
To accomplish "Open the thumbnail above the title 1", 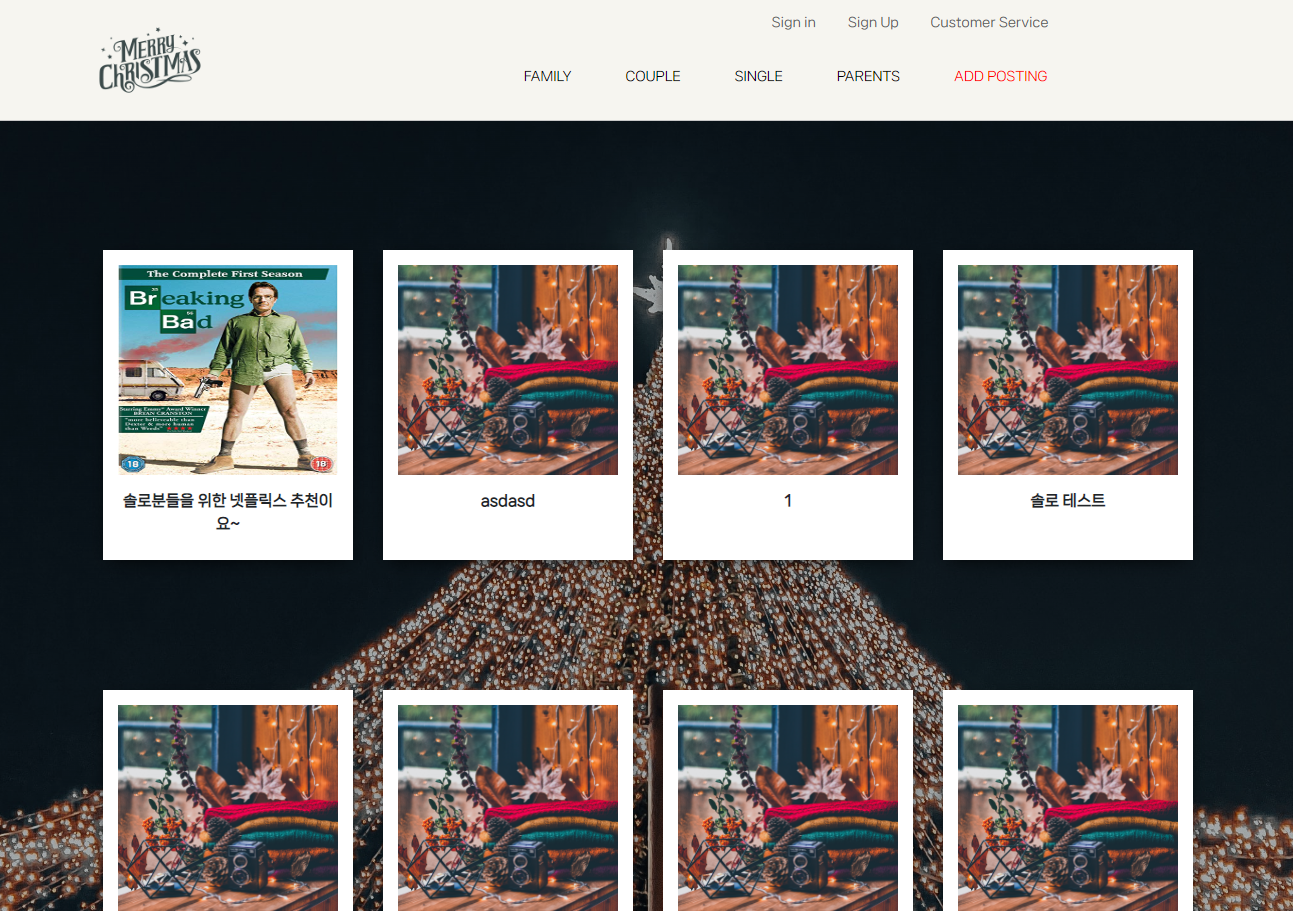I will coord(788,370).
